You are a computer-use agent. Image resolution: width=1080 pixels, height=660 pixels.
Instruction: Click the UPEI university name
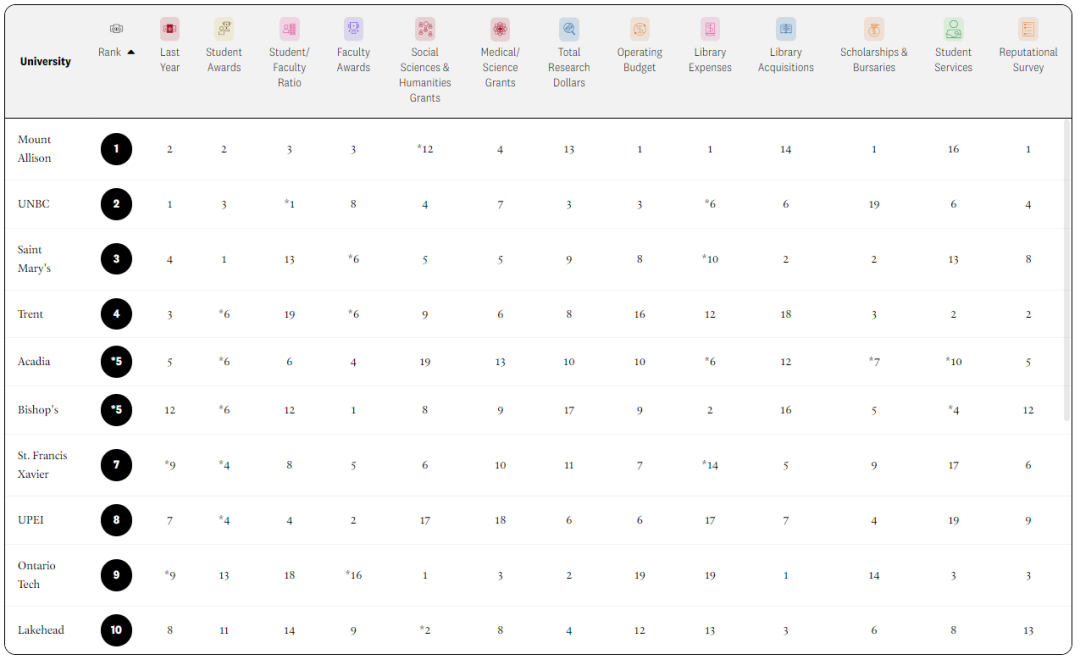[x=30, y=520]
